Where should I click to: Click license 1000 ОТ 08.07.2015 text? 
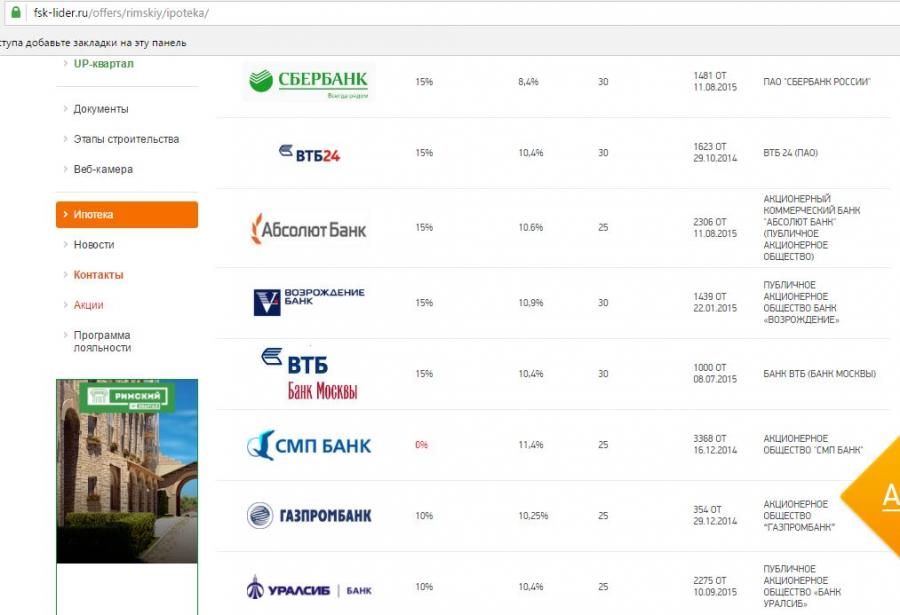tap(715, 373)
